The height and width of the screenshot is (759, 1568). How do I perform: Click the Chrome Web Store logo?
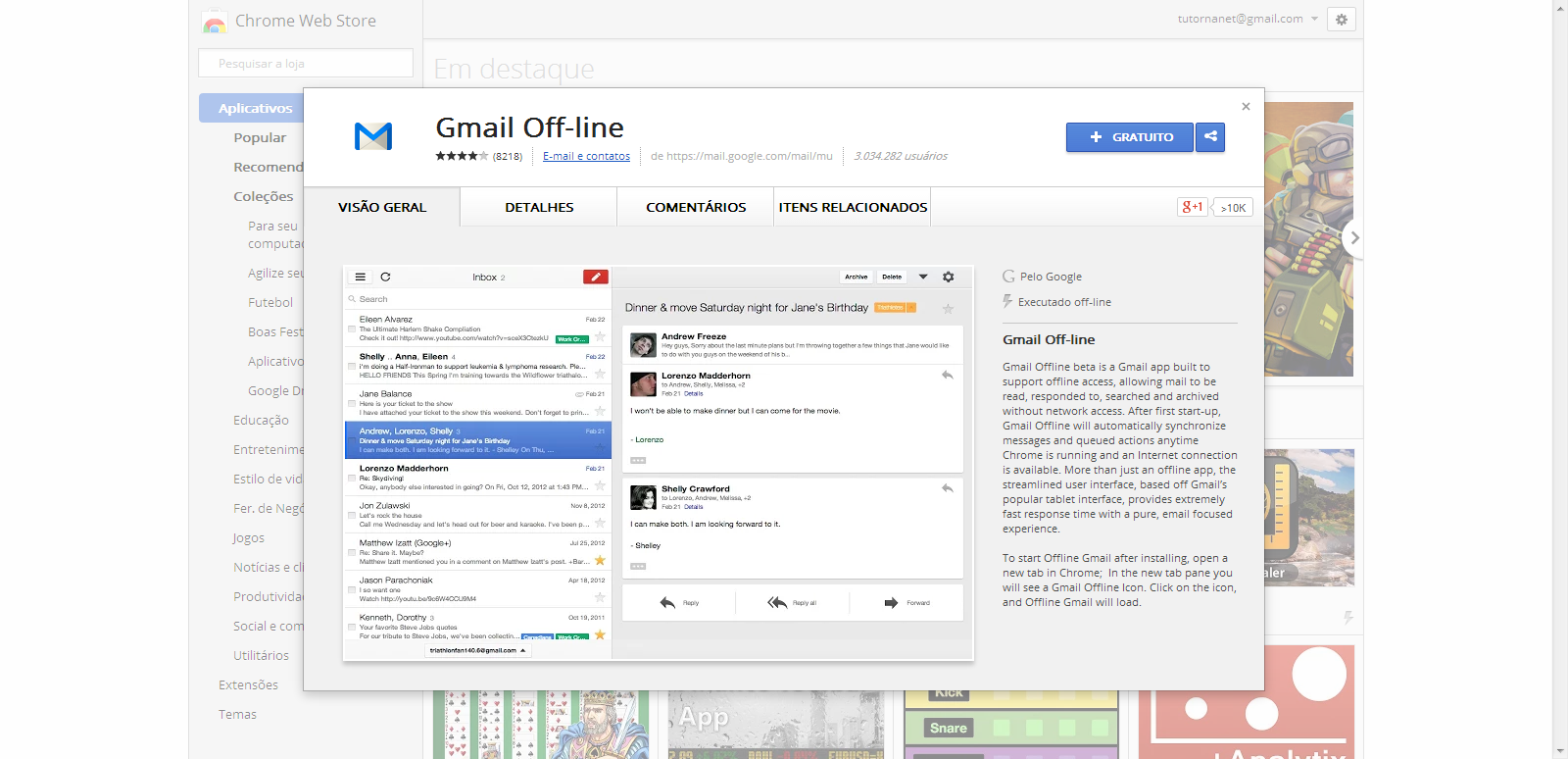[214, 21]
